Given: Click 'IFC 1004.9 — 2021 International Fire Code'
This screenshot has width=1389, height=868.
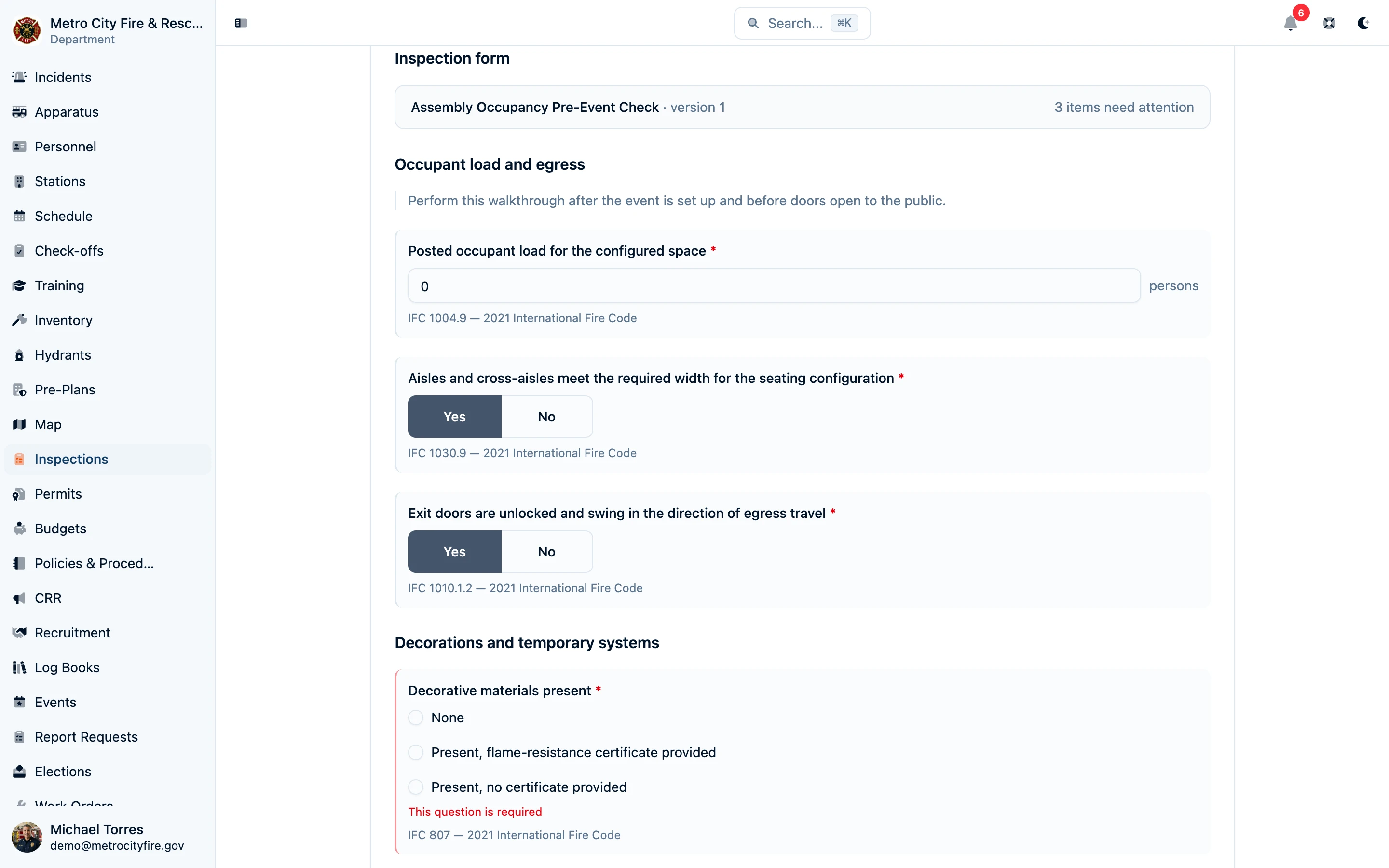Looking at the screenshot, I should tap(522, 318).
